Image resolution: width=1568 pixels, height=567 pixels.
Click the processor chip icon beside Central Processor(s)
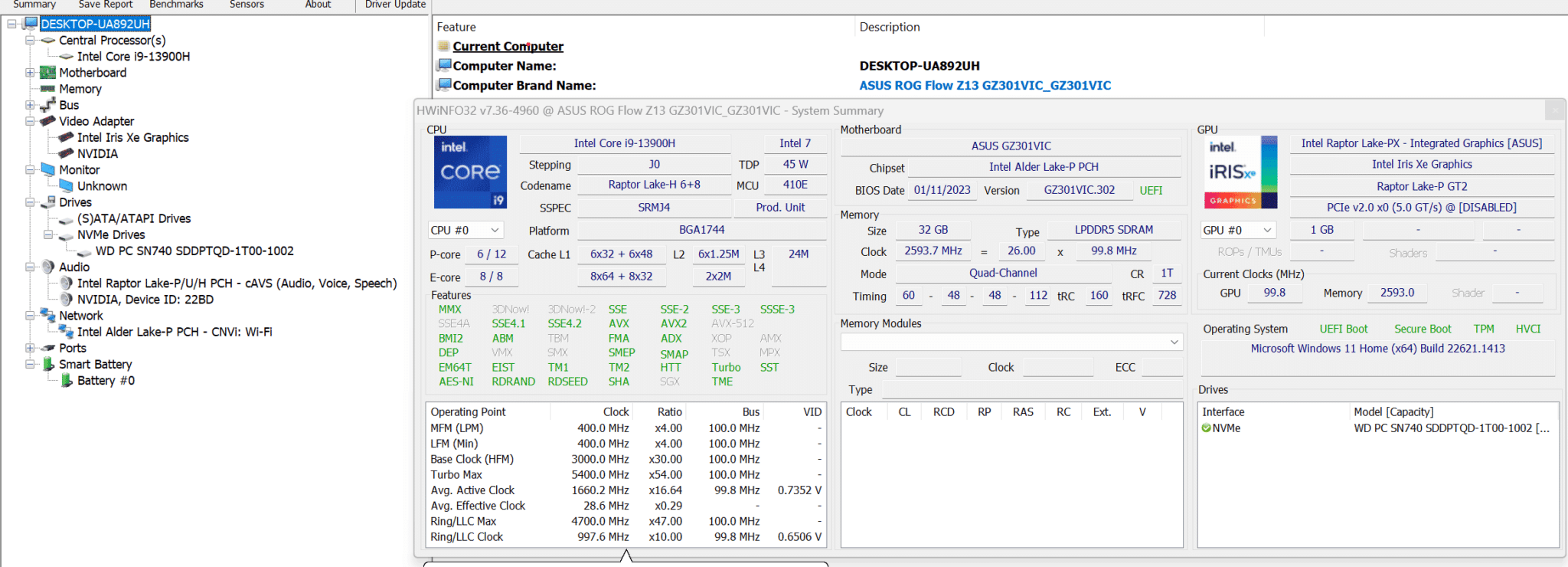48,41
